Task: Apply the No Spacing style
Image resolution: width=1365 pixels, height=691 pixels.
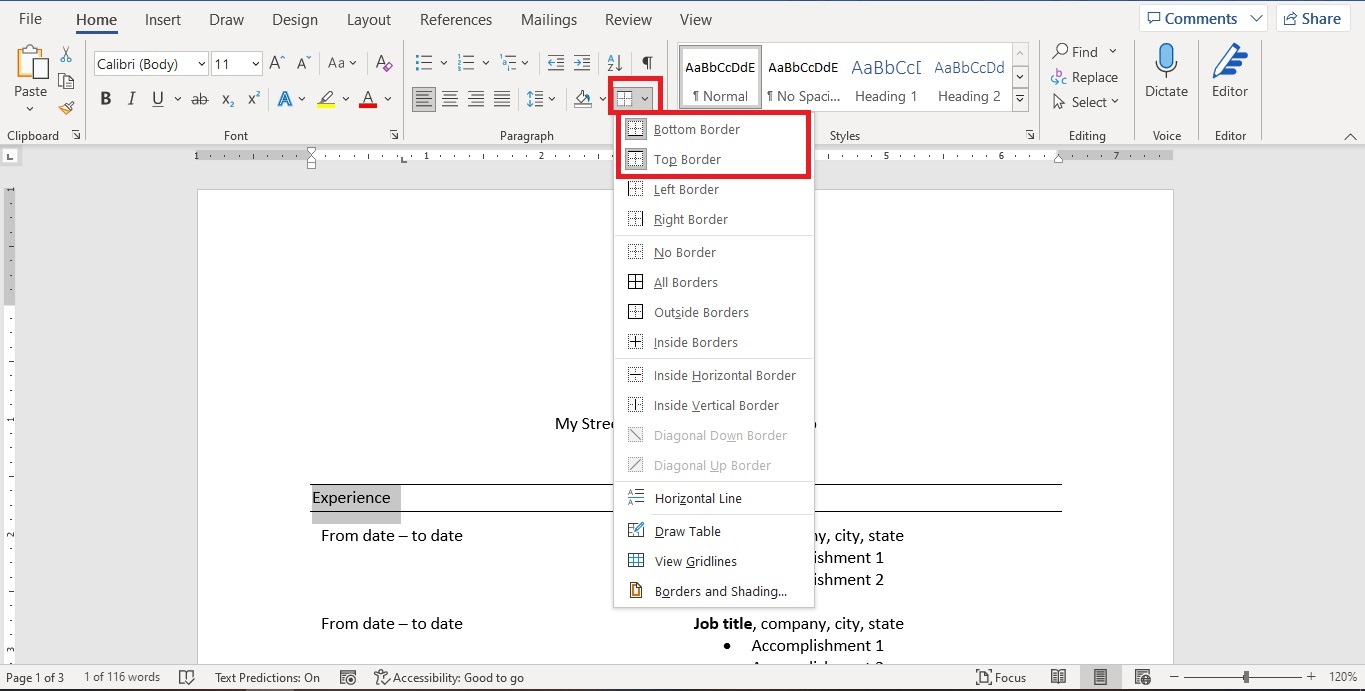Action: coord(803,78)
